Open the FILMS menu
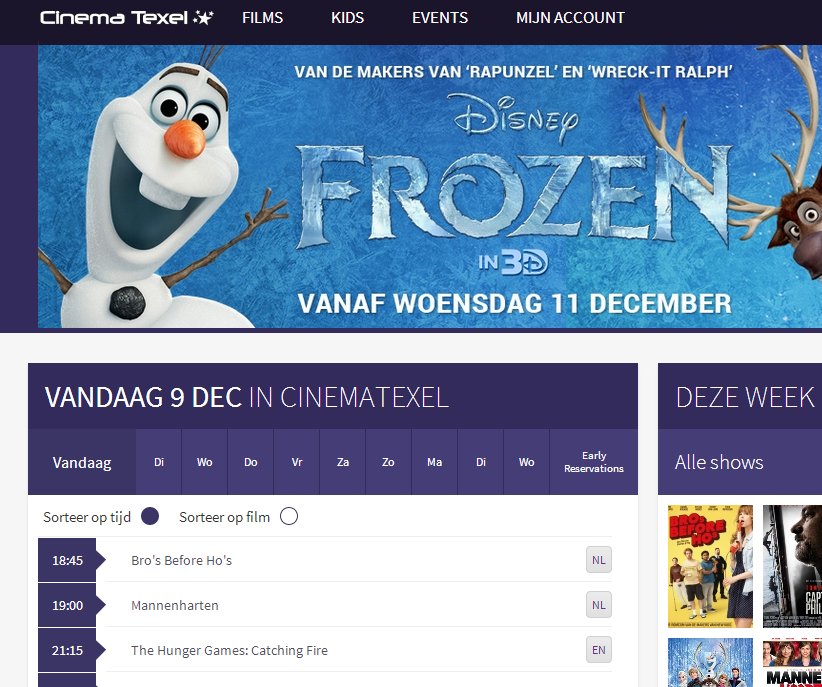The image size is (822, 687). pos(263,18)
